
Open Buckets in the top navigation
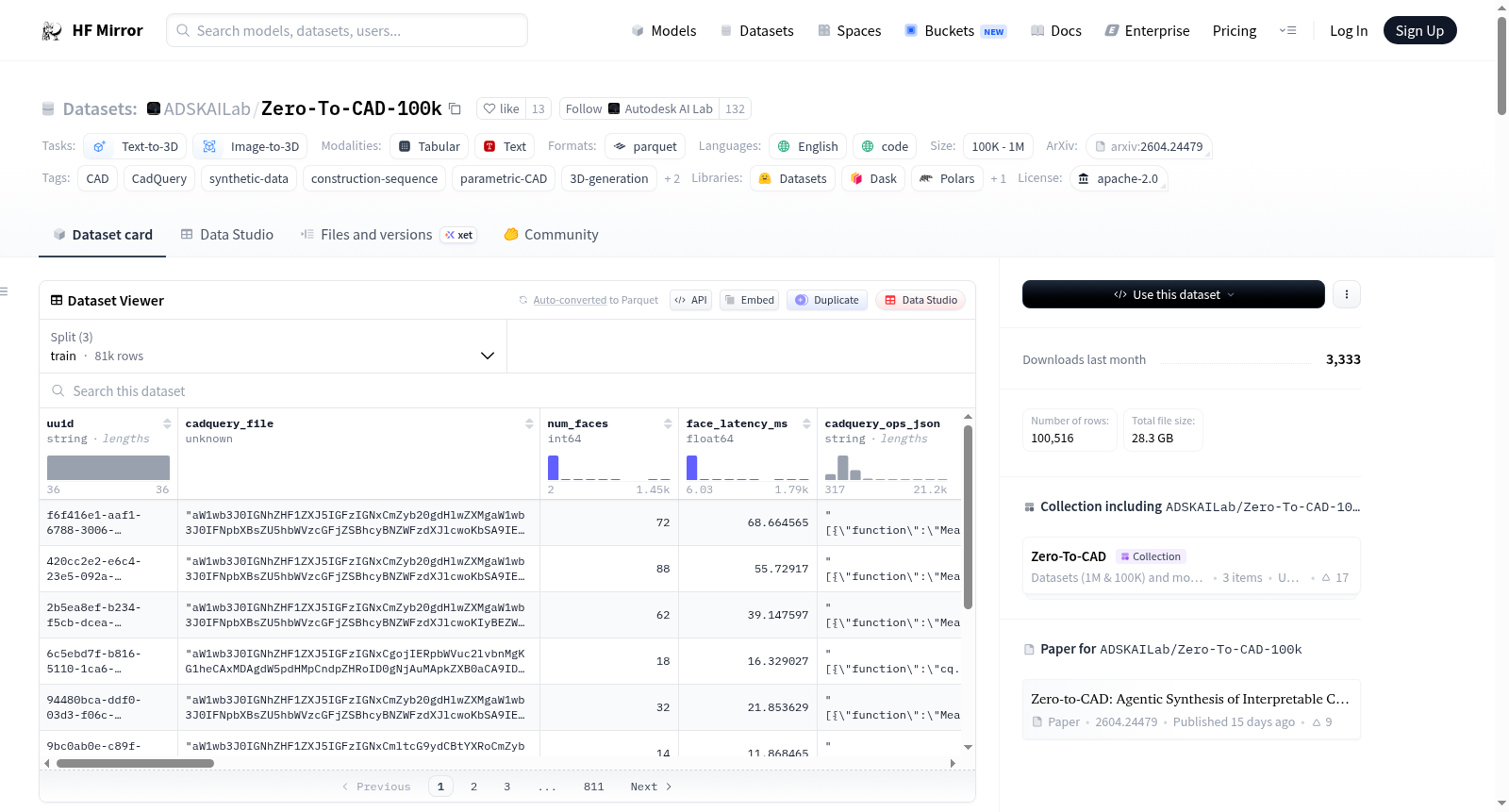click(955, 31)
